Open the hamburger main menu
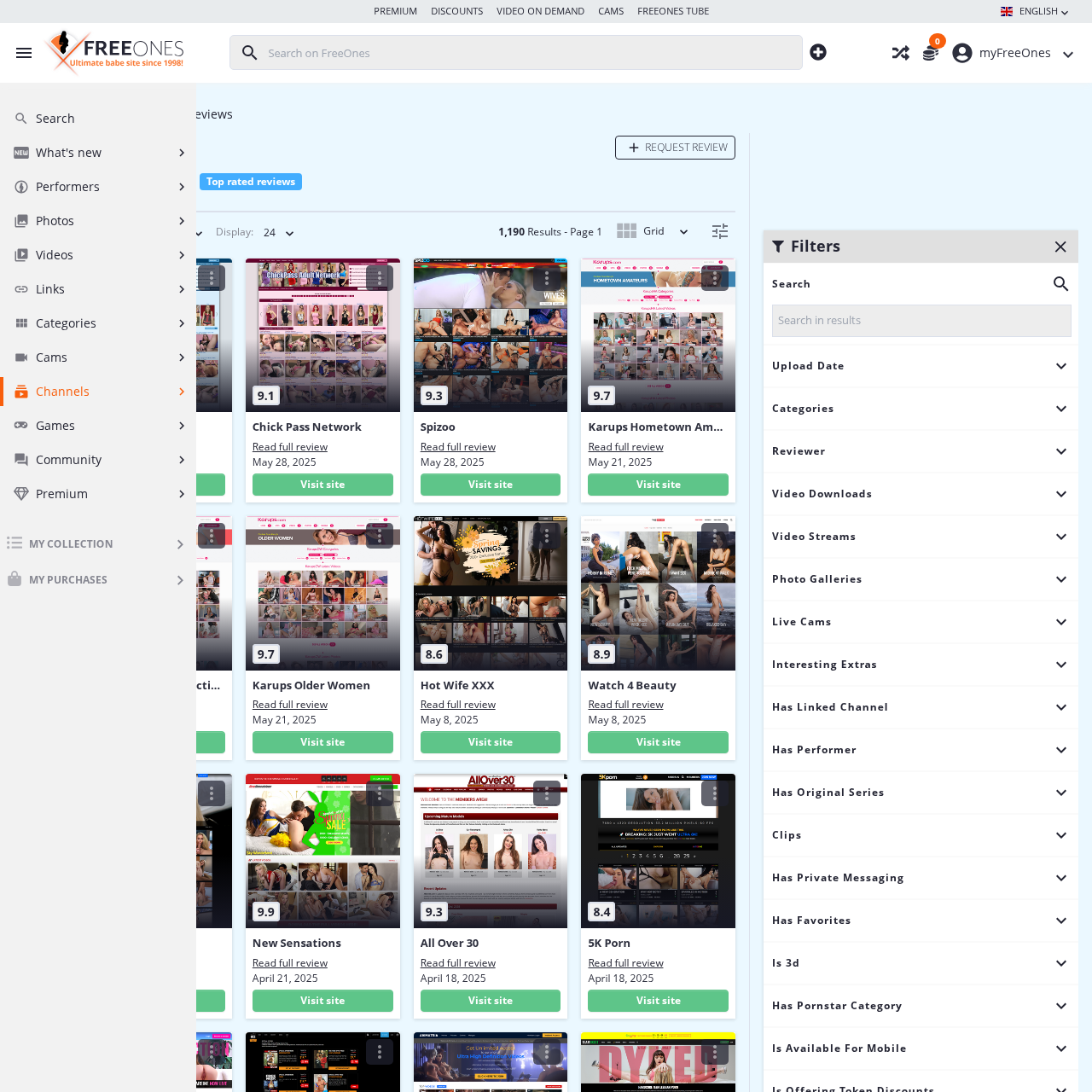Image resolution: width=1092 pixels, height=1092 pixels. point(24,53)
